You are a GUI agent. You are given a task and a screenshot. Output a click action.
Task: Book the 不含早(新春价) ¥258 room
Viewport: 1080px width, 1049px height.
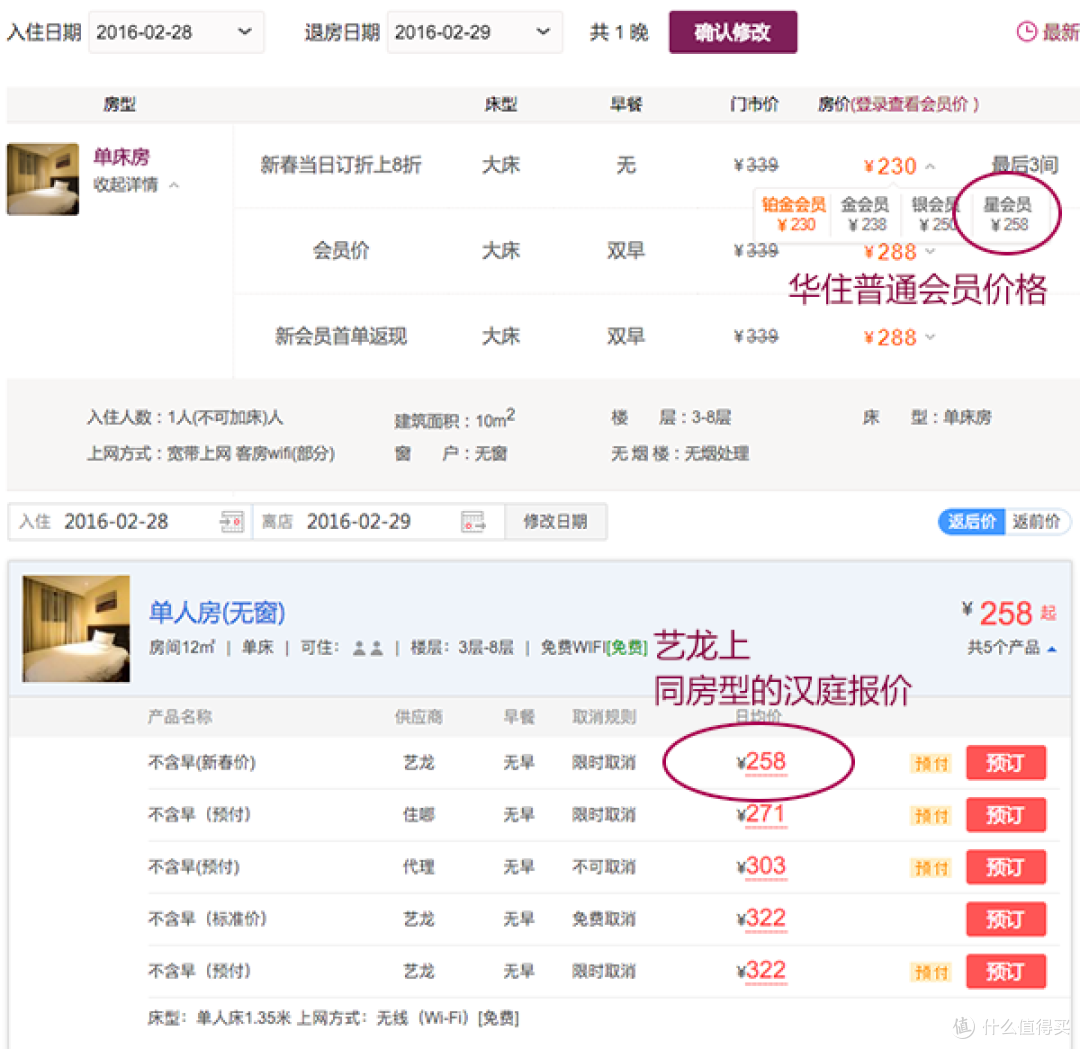tap(1006, 762)
